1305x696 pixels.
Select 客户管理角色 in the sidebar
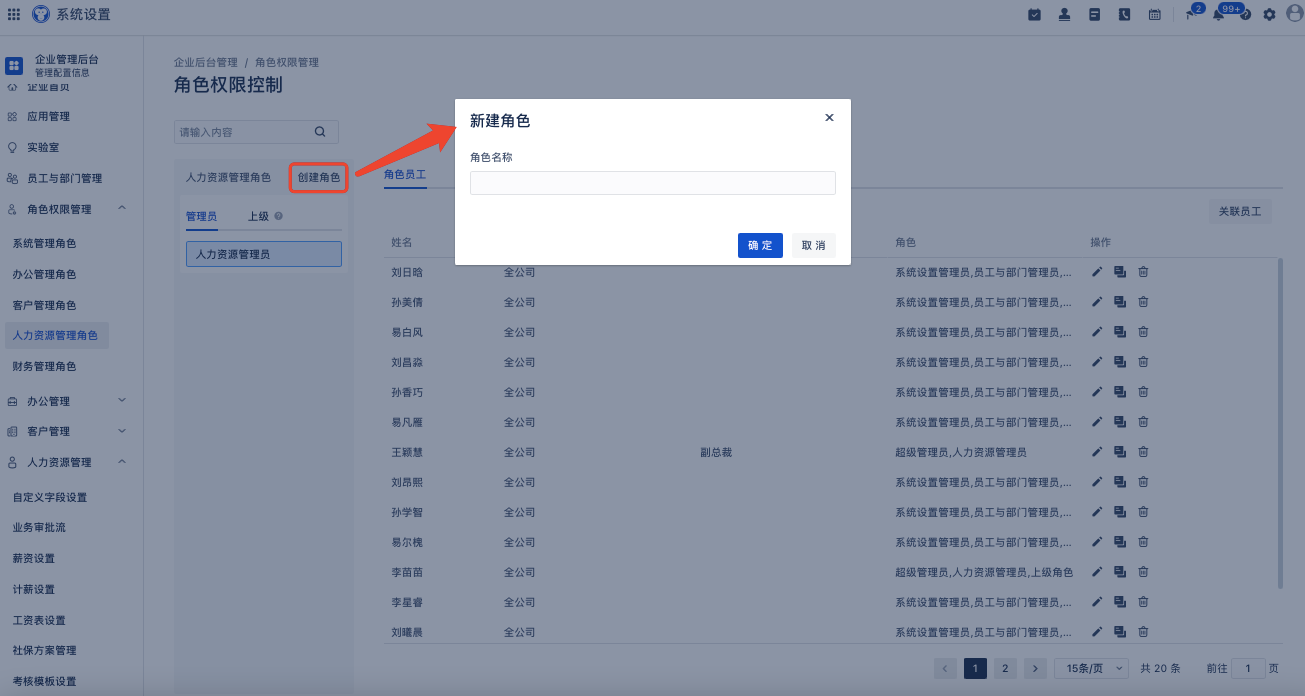coord(44,305)
